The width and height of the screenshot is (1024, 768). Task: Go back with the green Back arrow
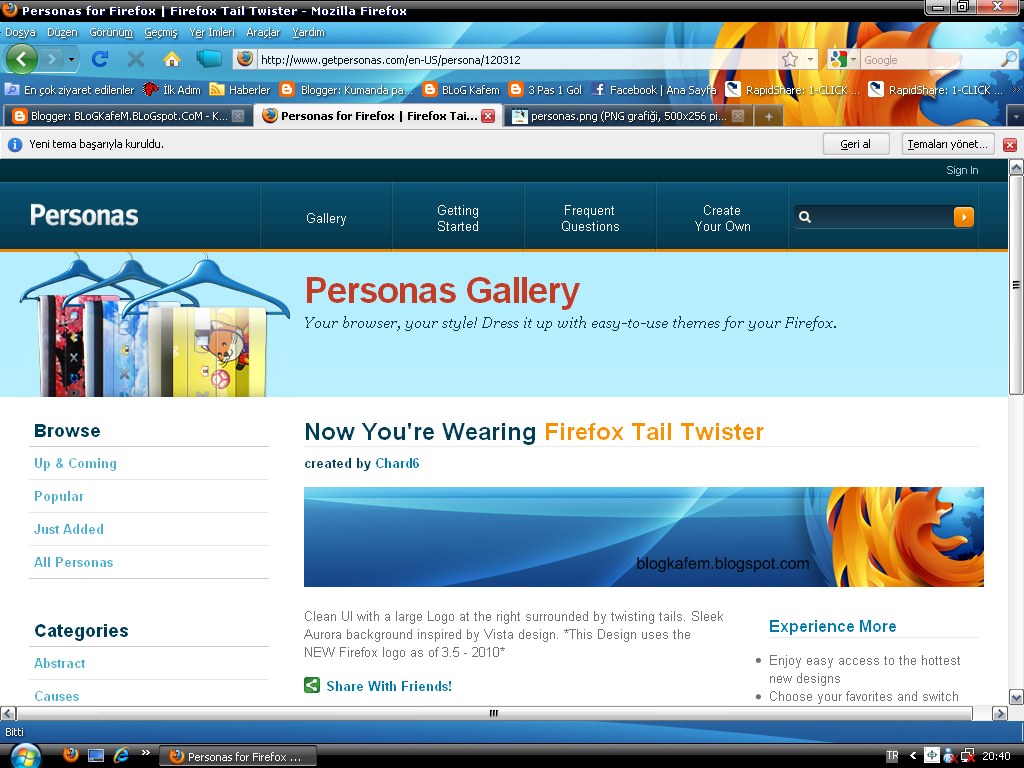tap(22, 59)
